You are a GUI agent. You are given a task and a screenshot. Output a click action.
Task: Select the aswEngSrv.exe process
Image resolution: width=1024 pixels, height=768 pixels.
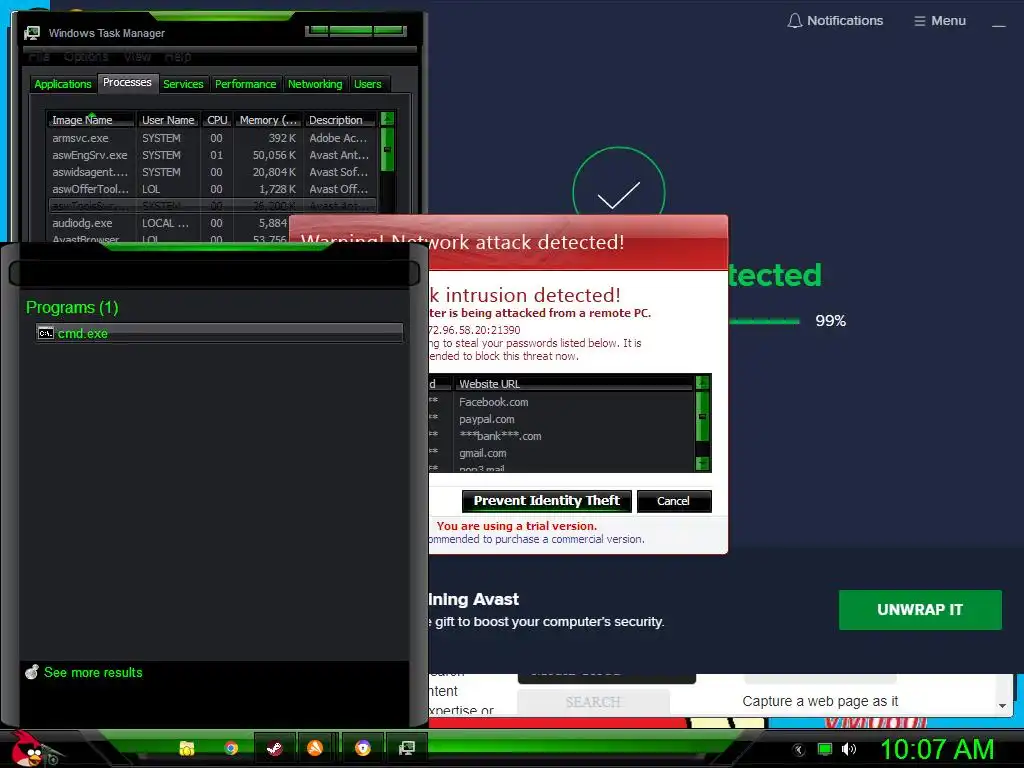tap(212, 155)
